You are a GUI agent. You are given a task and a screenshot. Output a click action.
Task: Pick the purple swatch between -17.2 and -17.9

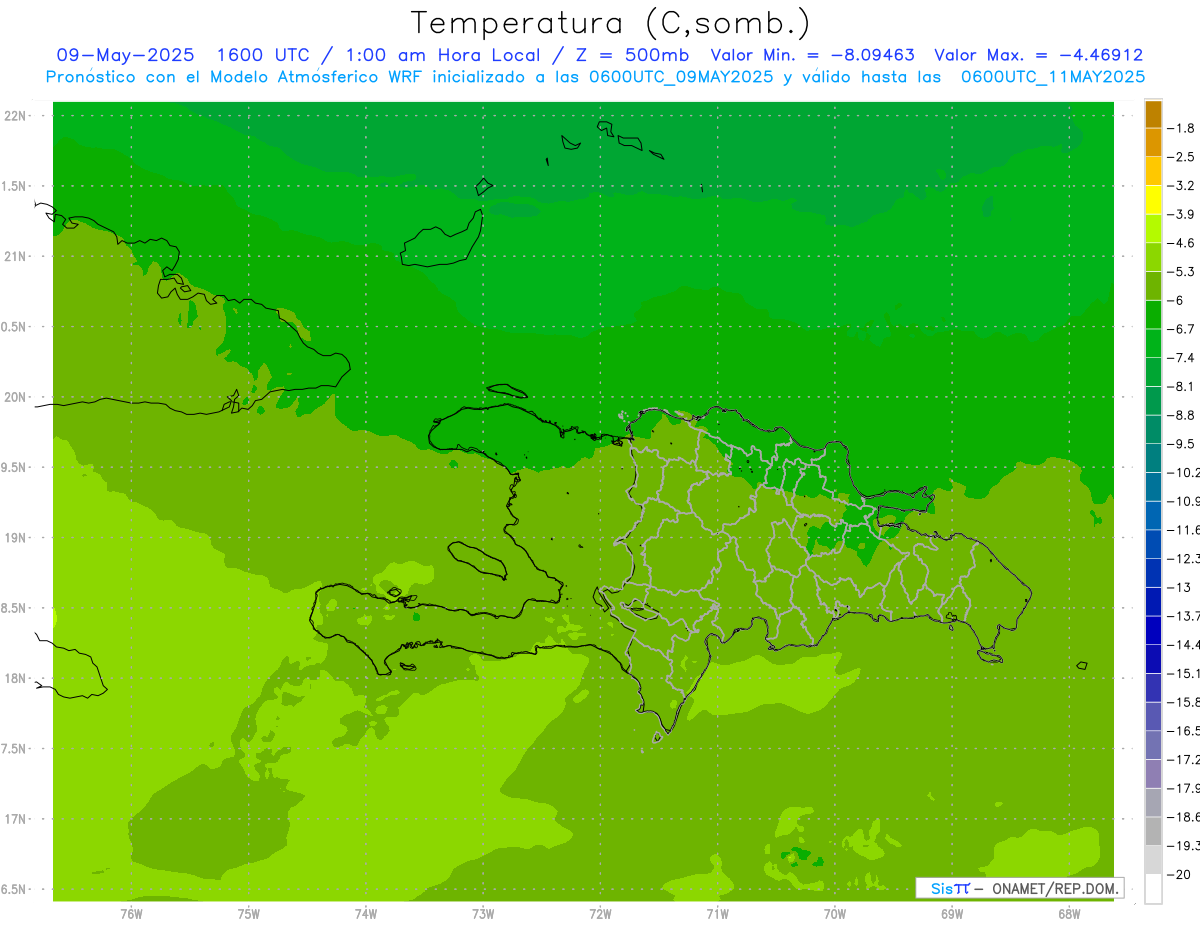click(1153, 774)
